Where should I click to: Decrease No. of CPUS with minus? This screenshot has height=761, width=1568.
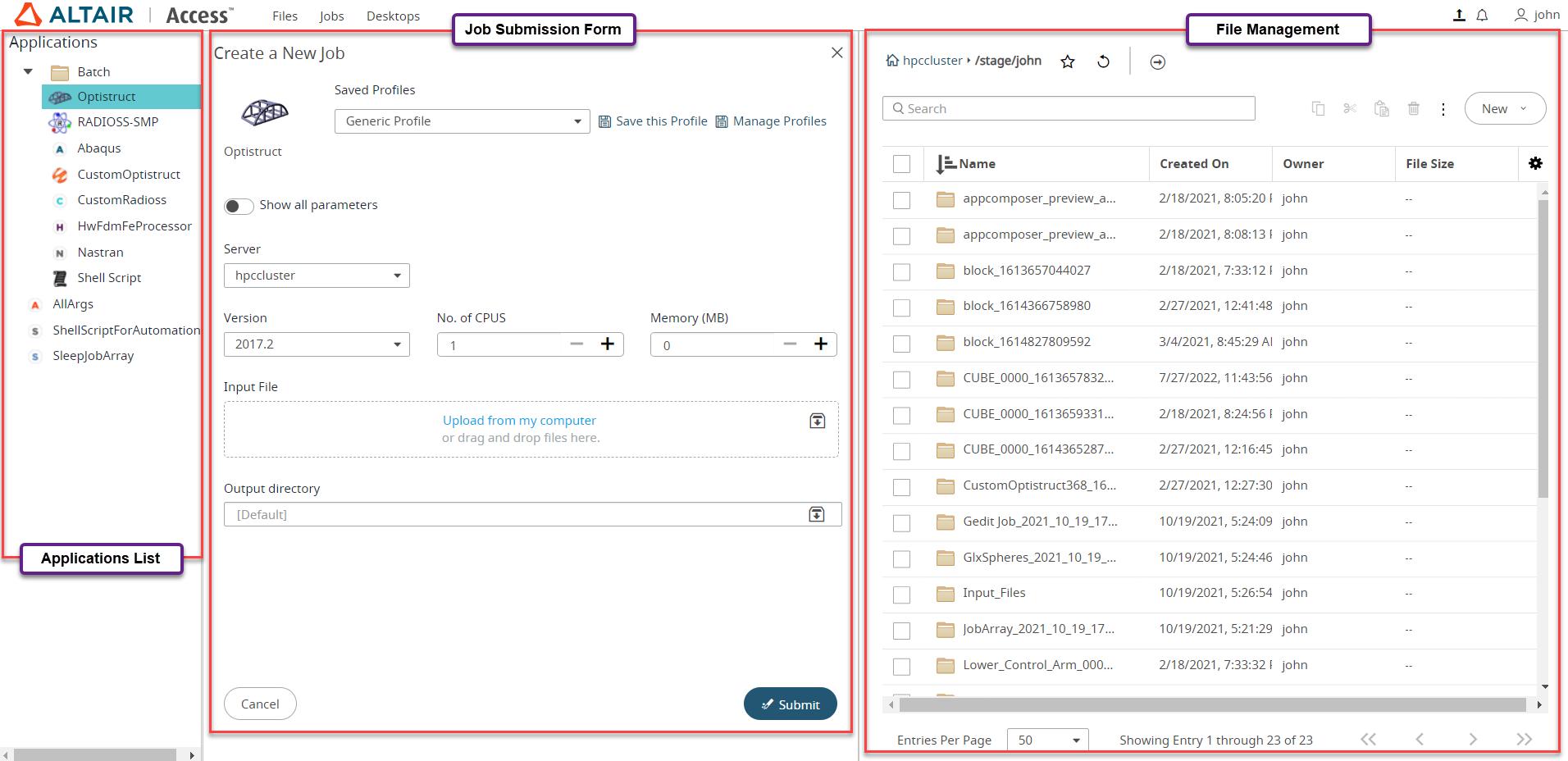[x=577, y=344]
